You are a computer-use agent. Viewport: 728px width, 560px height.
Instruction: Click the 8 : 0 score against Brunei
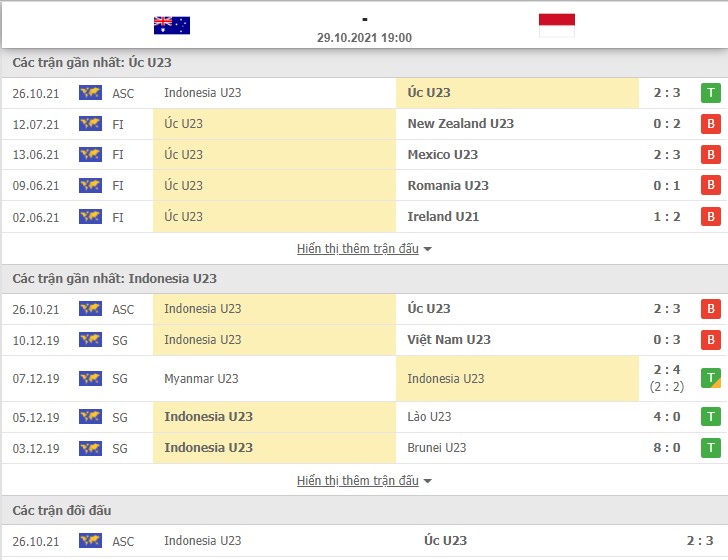click(x=667, y=448)
